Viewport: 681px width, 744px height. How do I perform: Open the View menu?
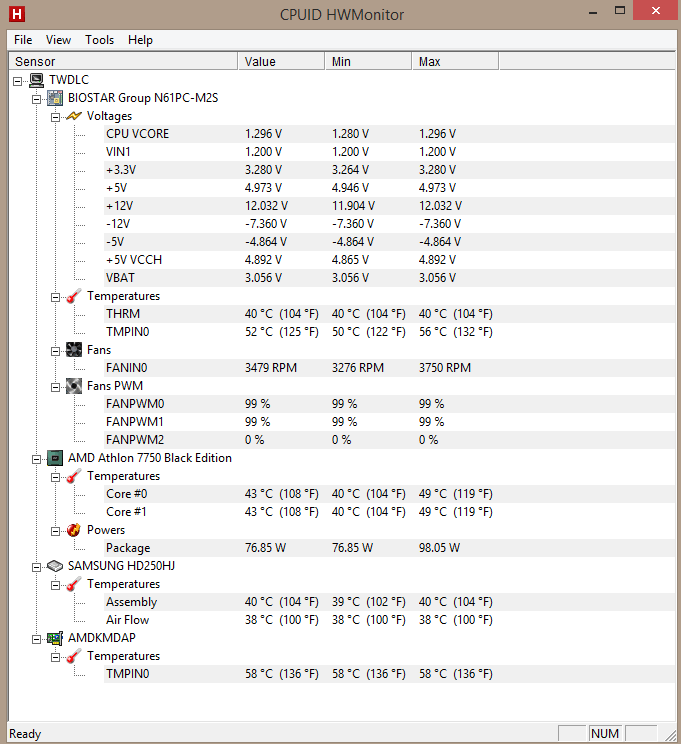(x=58, y=40)
